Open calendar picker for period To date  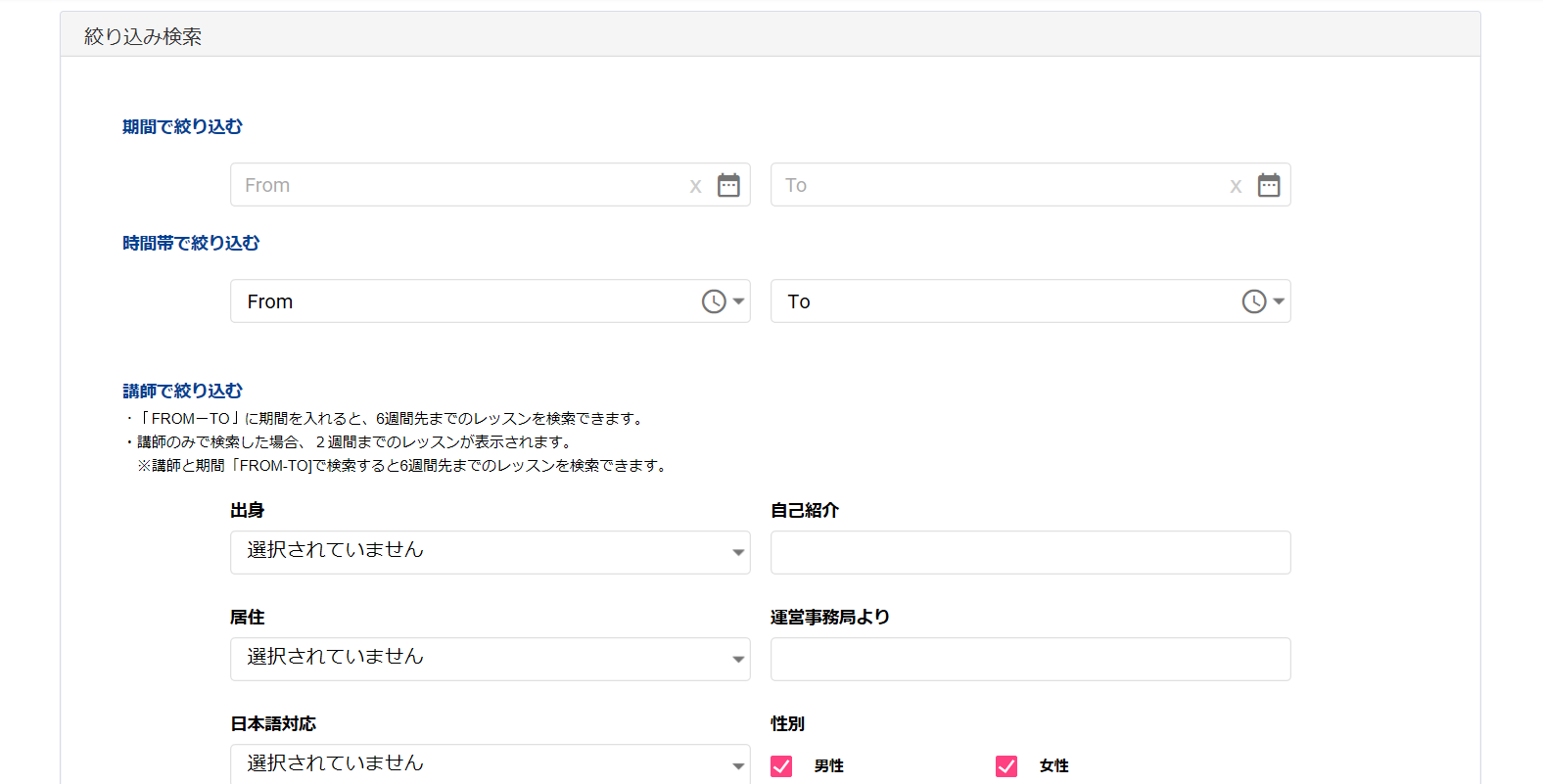click(1269, 185)
